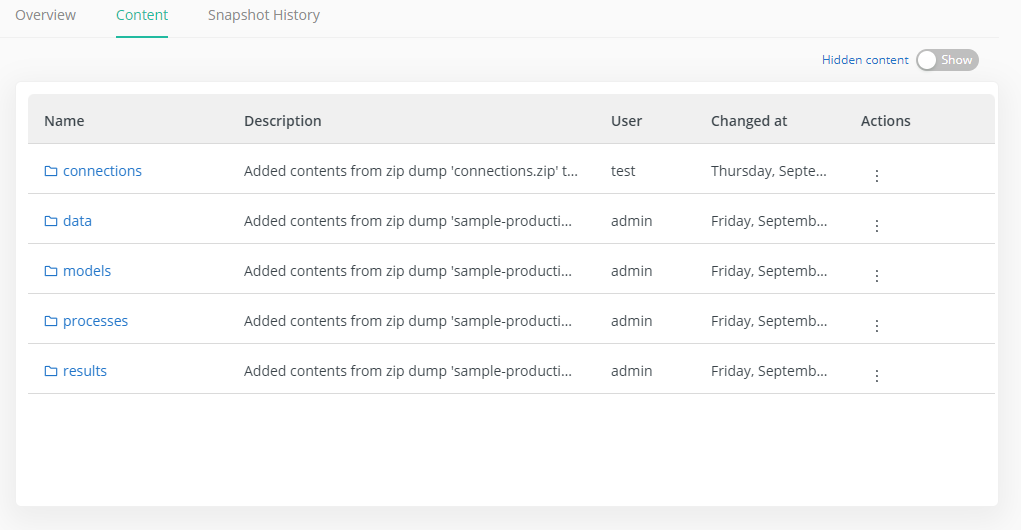Click the Name column header
The height and width of the screenshot is (530, 1021).
pyautogui.click(x=64, y=121)
